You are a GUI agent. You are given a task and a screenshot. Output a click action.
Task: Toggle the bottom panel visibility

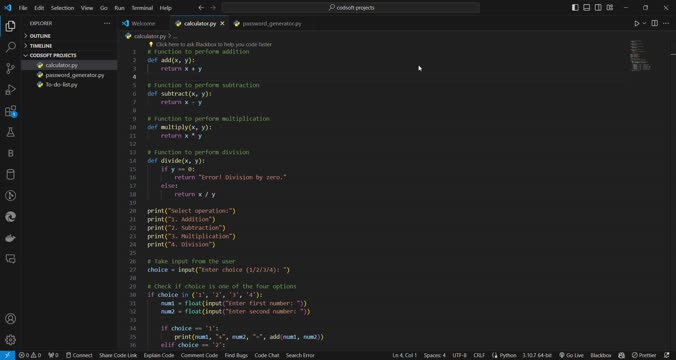[587, 8]
